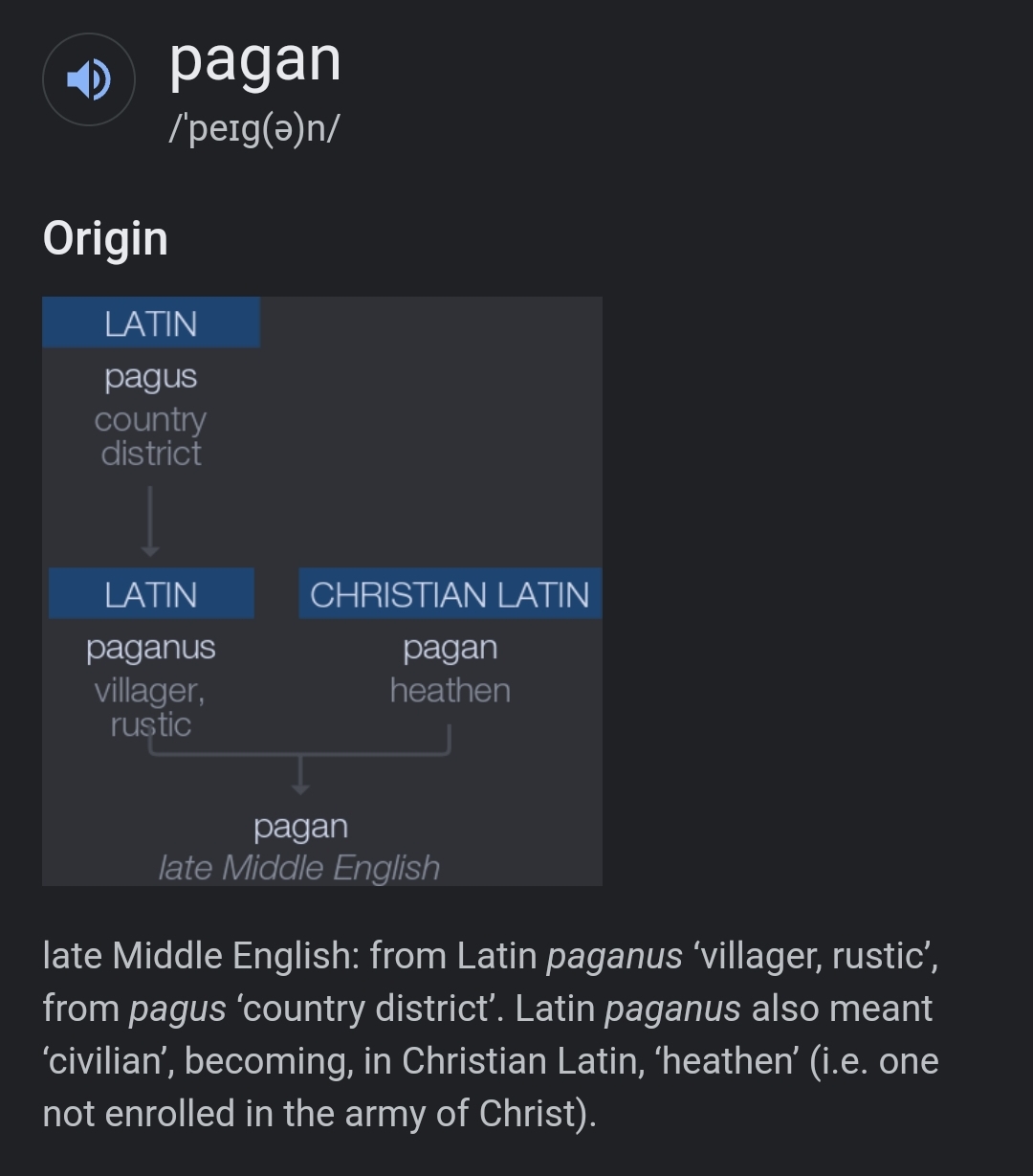This screenshot has height=1176, width=1033.
Task: Click the CHRISTIAN LATIN label
Action: coord(450,594)
